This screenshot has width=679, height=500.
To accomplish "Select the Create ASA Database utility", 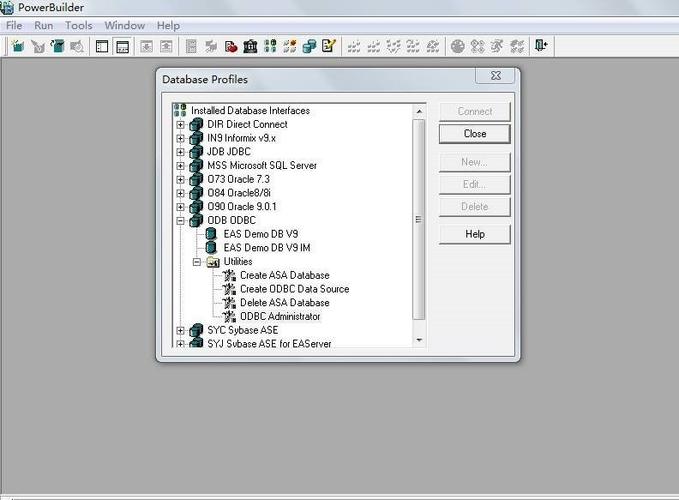I will tap(284, 275).
